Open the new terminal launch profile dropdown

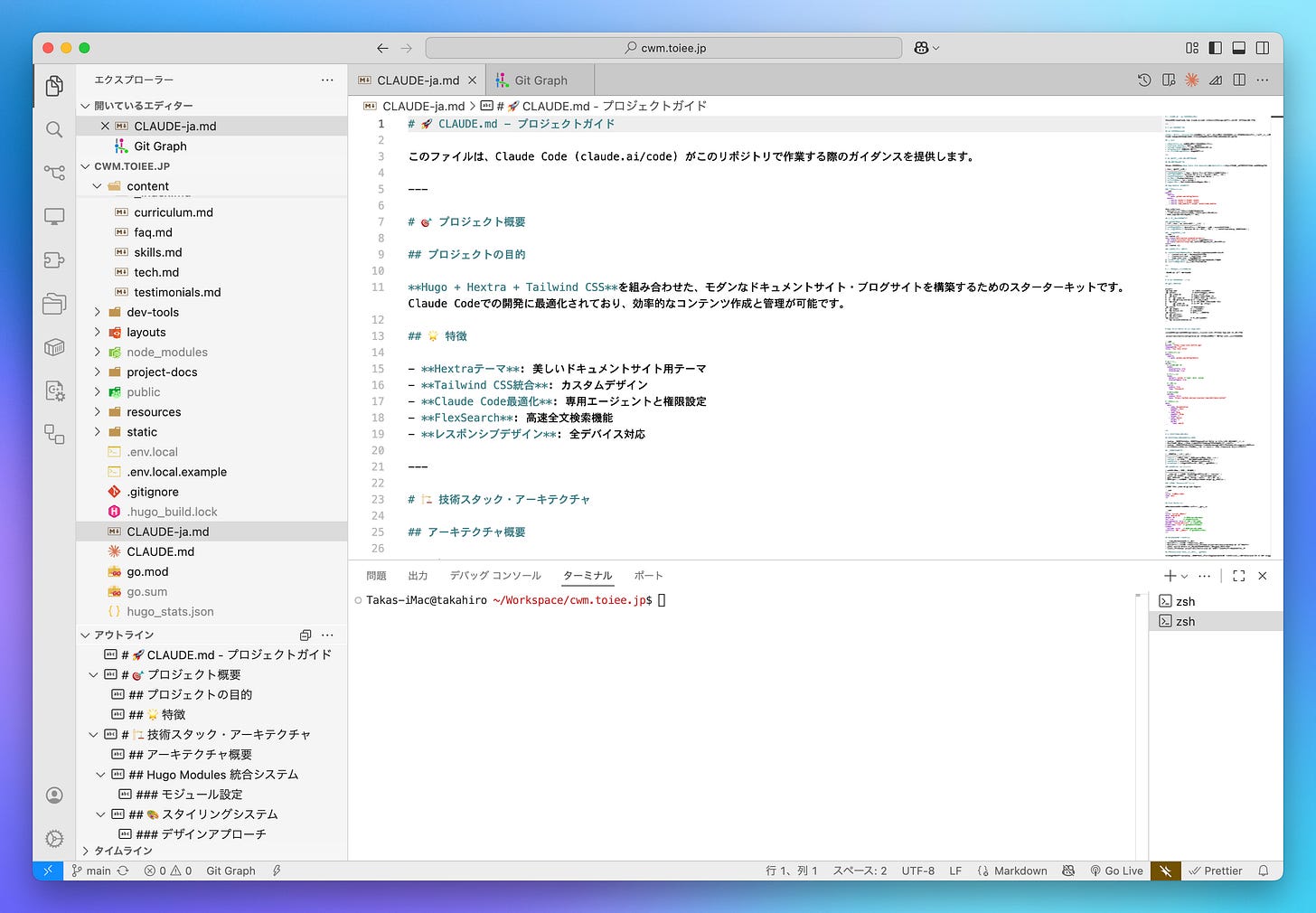click(x=1185, y=576)
